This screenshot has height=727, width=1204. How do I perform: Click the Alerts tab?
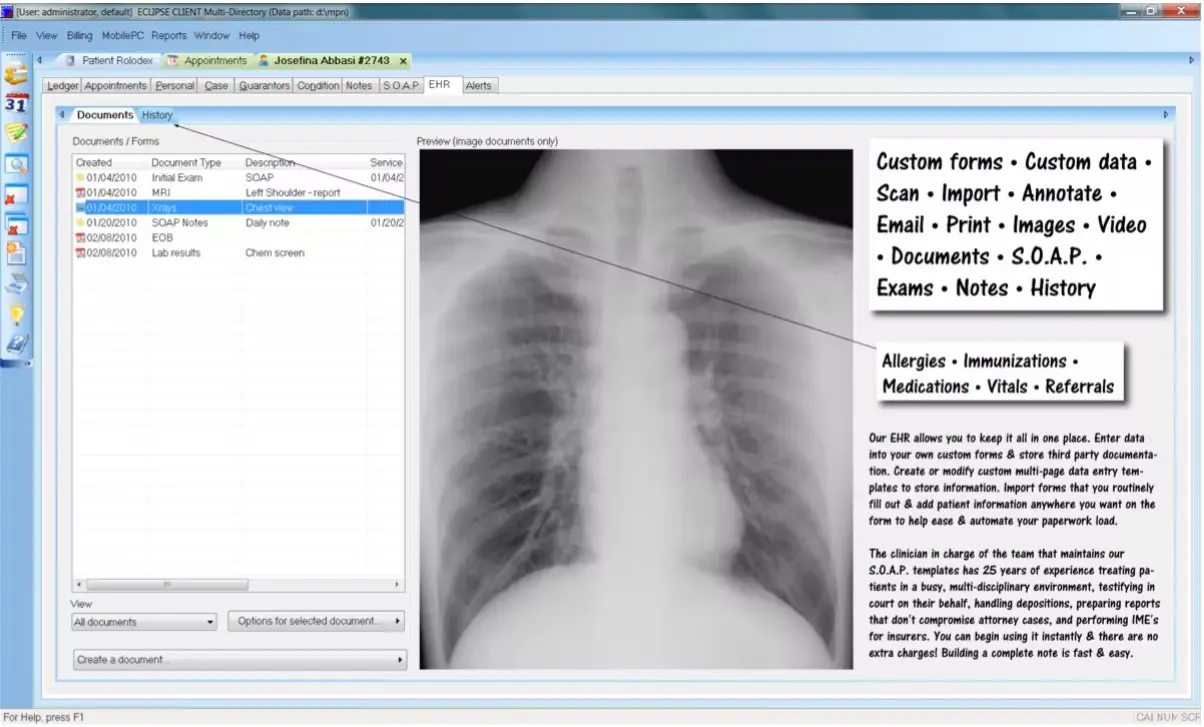(x=478, y=85)
